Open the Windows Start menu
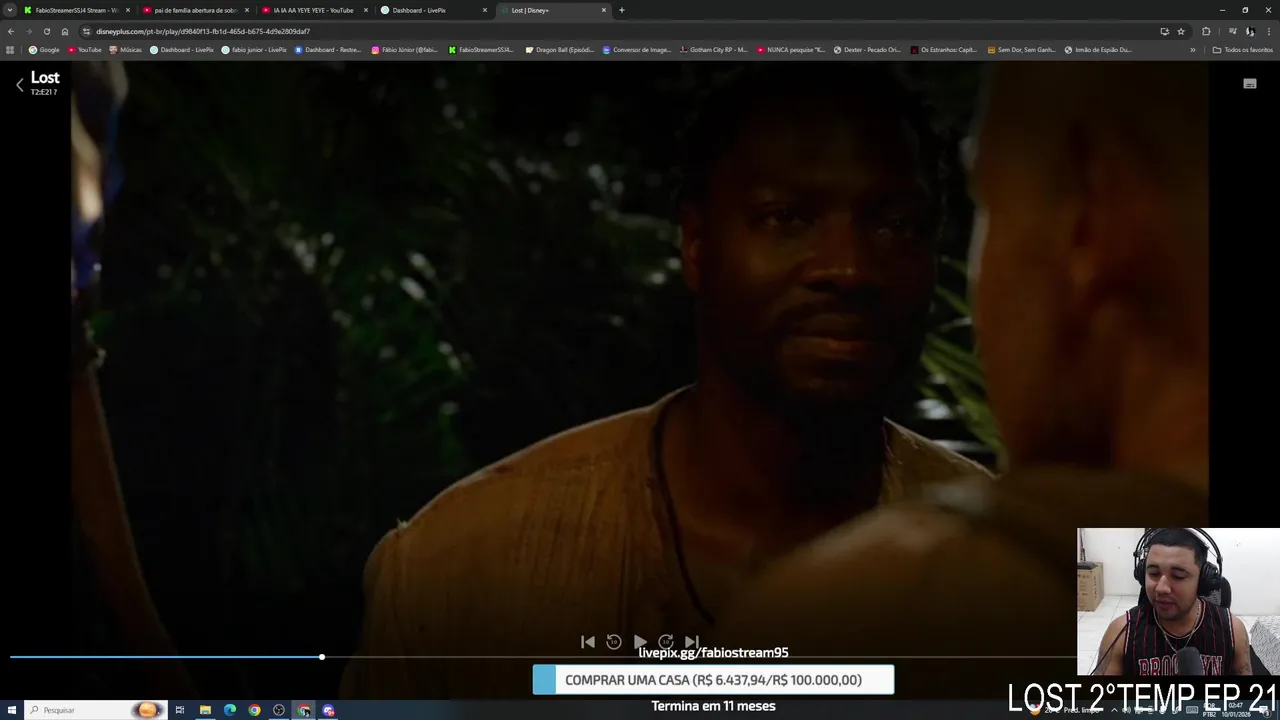1280x720 pixels. [x=12, y=710]
